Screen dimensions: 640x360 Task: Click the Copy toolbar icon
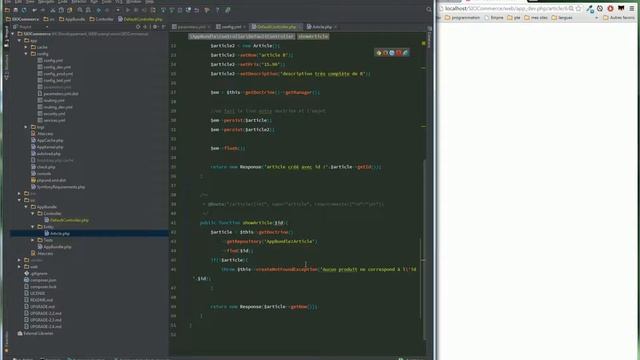pyautogui.click(x=61, y=10)
